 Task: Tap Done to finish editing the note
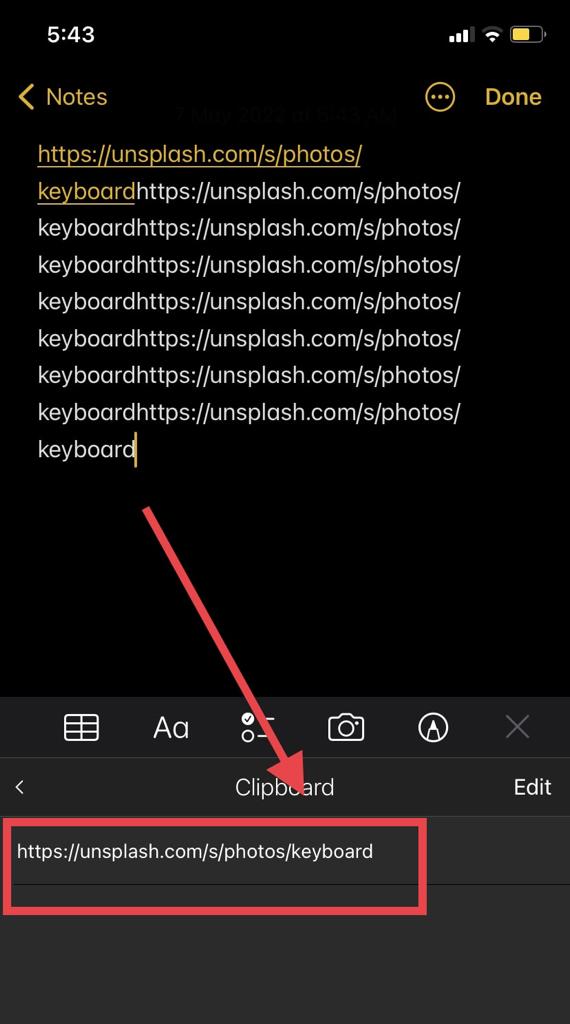513,97
